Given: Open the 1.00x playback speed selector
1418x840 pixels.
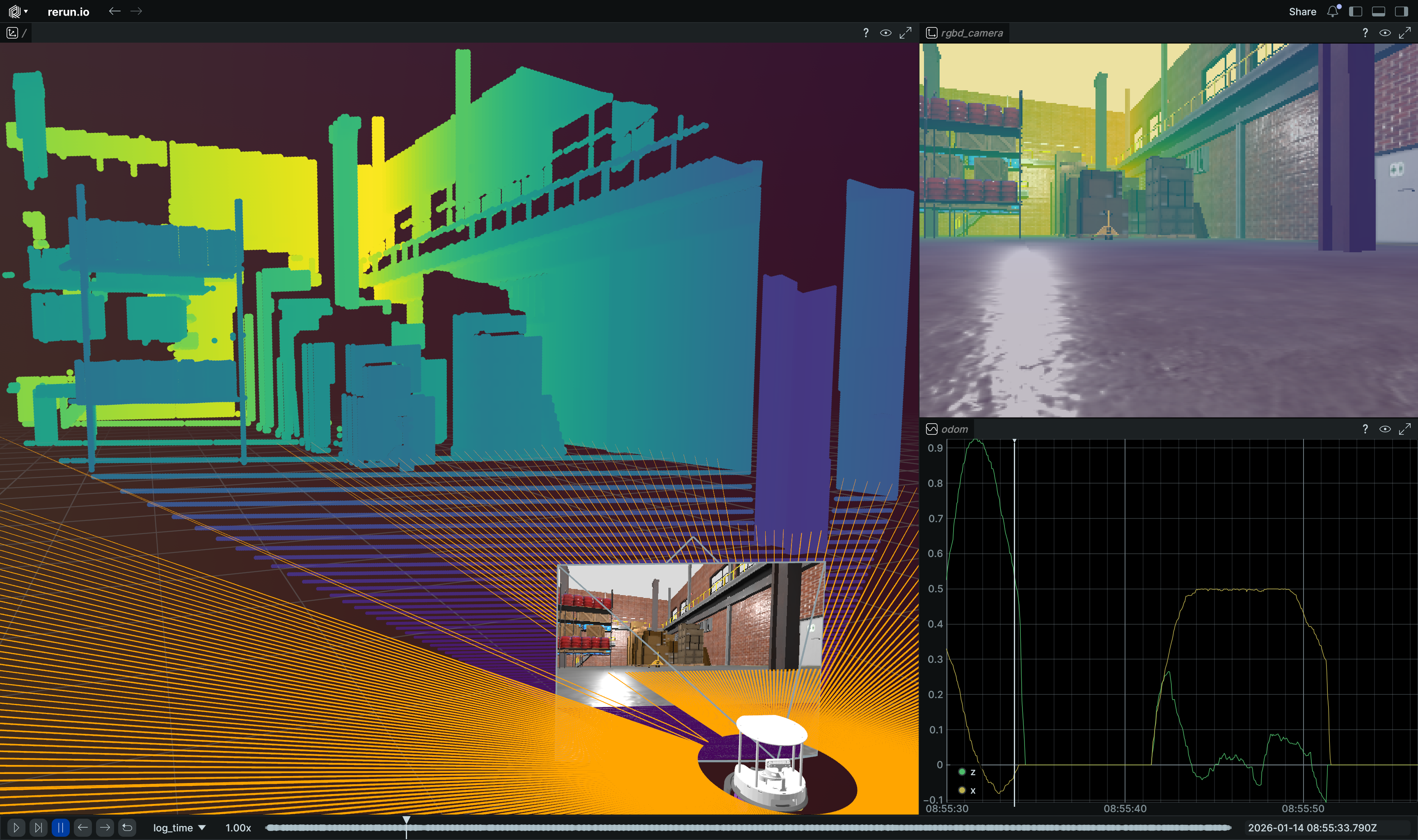Looking at the screenshot, I should click(x=237, y=827).
